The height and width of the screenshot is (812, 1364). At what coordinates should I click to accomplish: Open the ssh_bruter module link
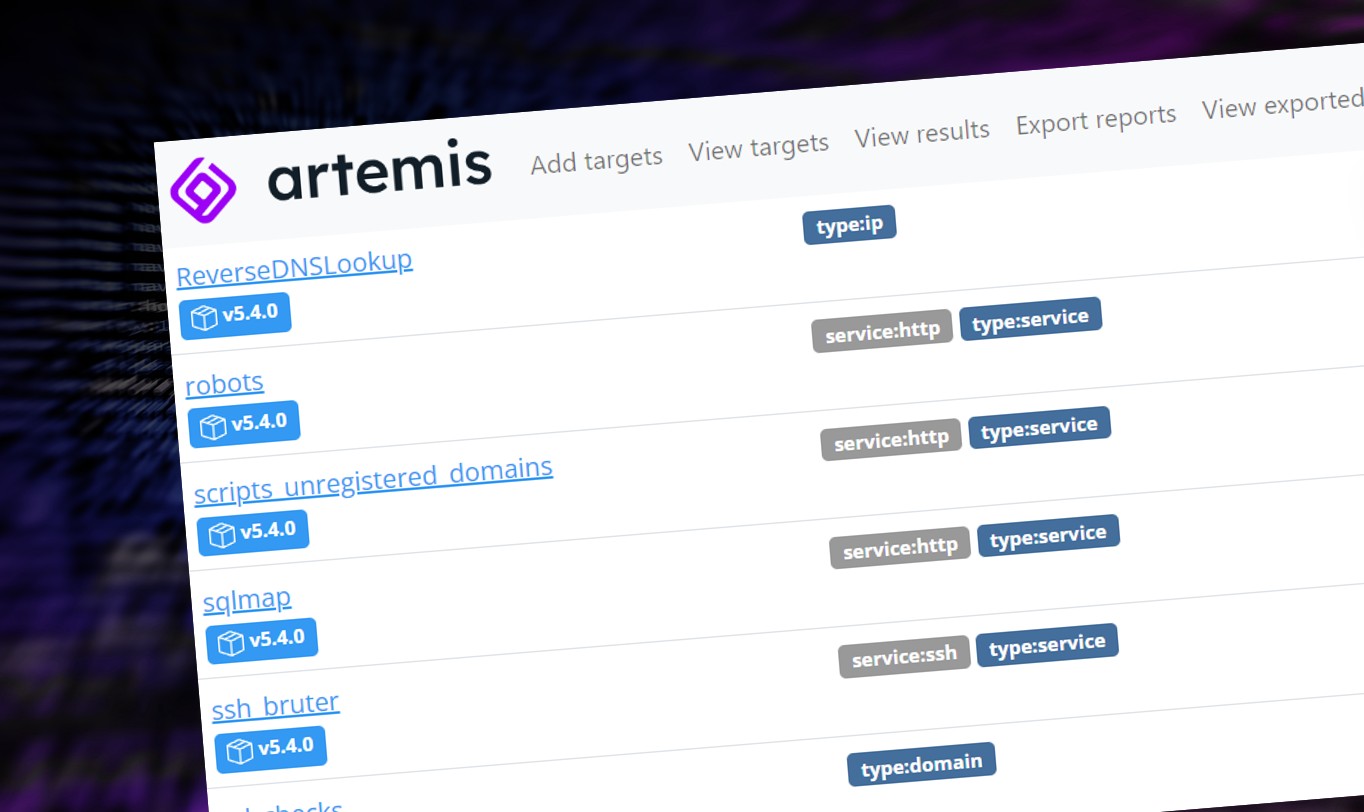(276, 706)
